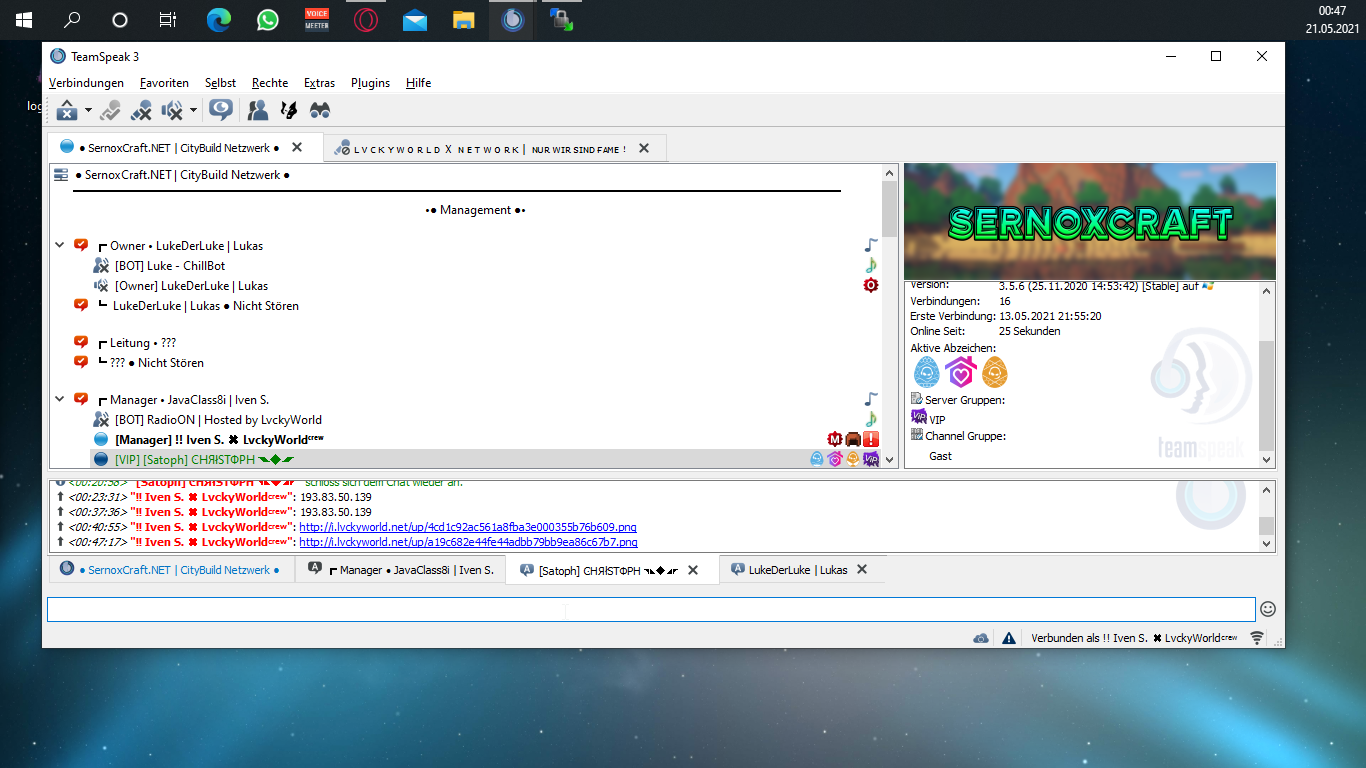The image size is (1366, 768).
Task: Click into the chat message input field
Action: tap(650, 609)
